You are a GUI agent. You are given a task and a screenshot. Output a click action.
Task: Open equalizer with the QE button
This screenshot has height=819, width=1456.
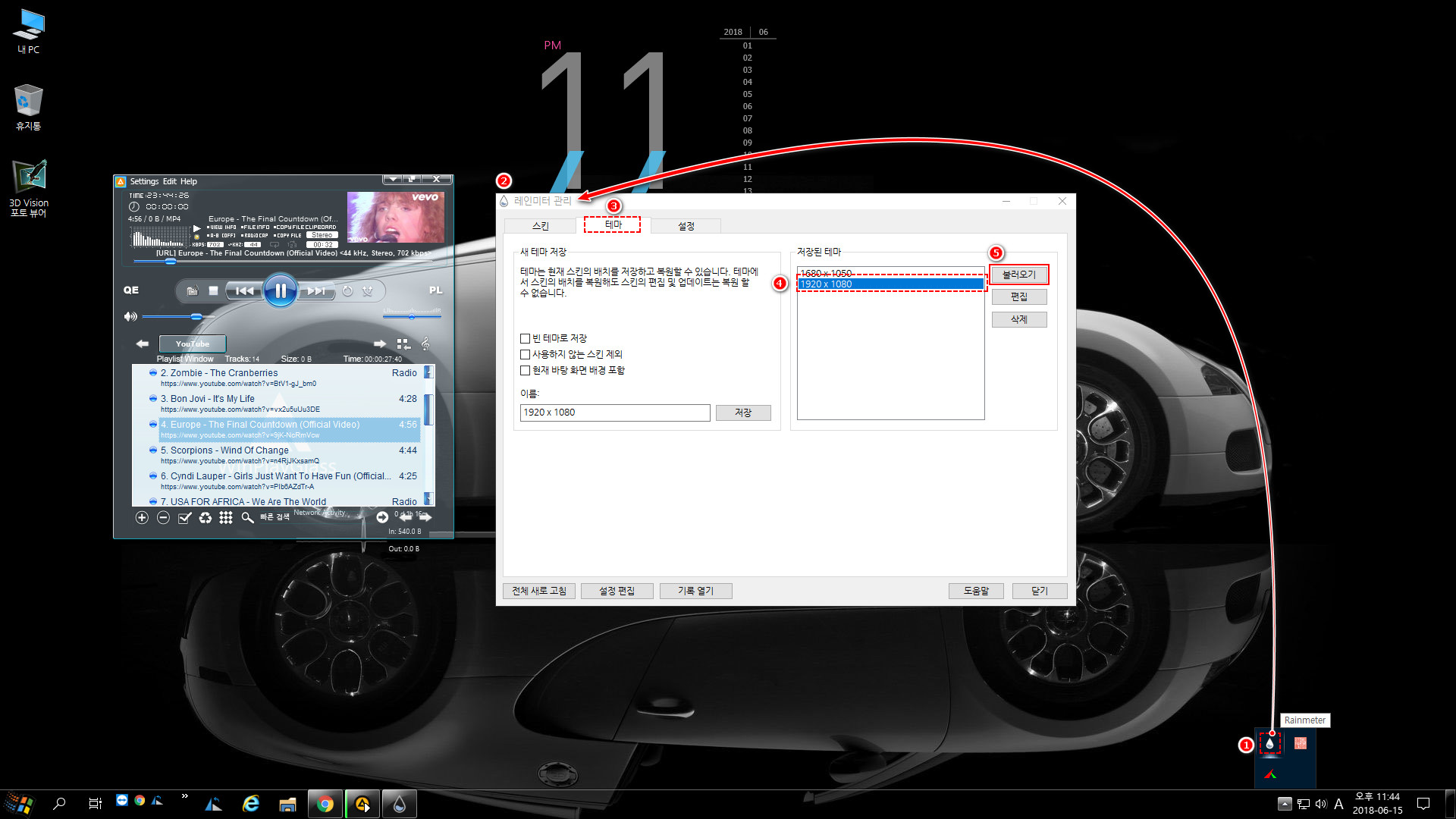131,290
